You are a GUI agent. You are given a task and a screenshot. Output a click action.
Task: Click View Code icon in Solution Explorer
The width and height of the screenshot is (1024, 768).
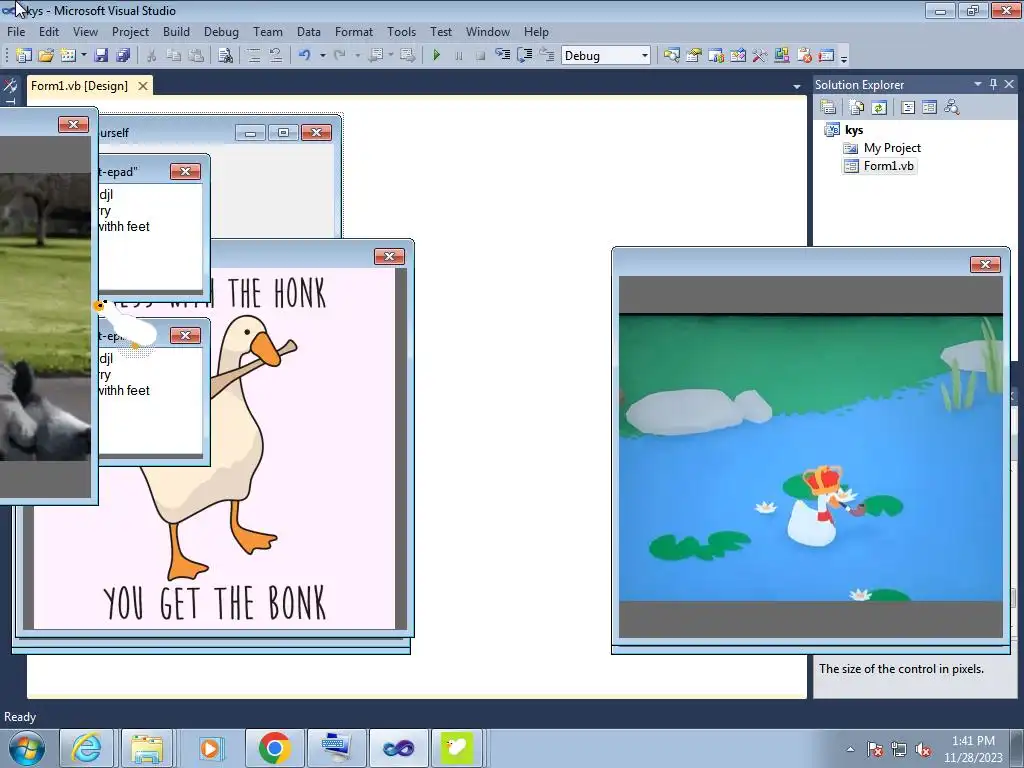(908, 107)
